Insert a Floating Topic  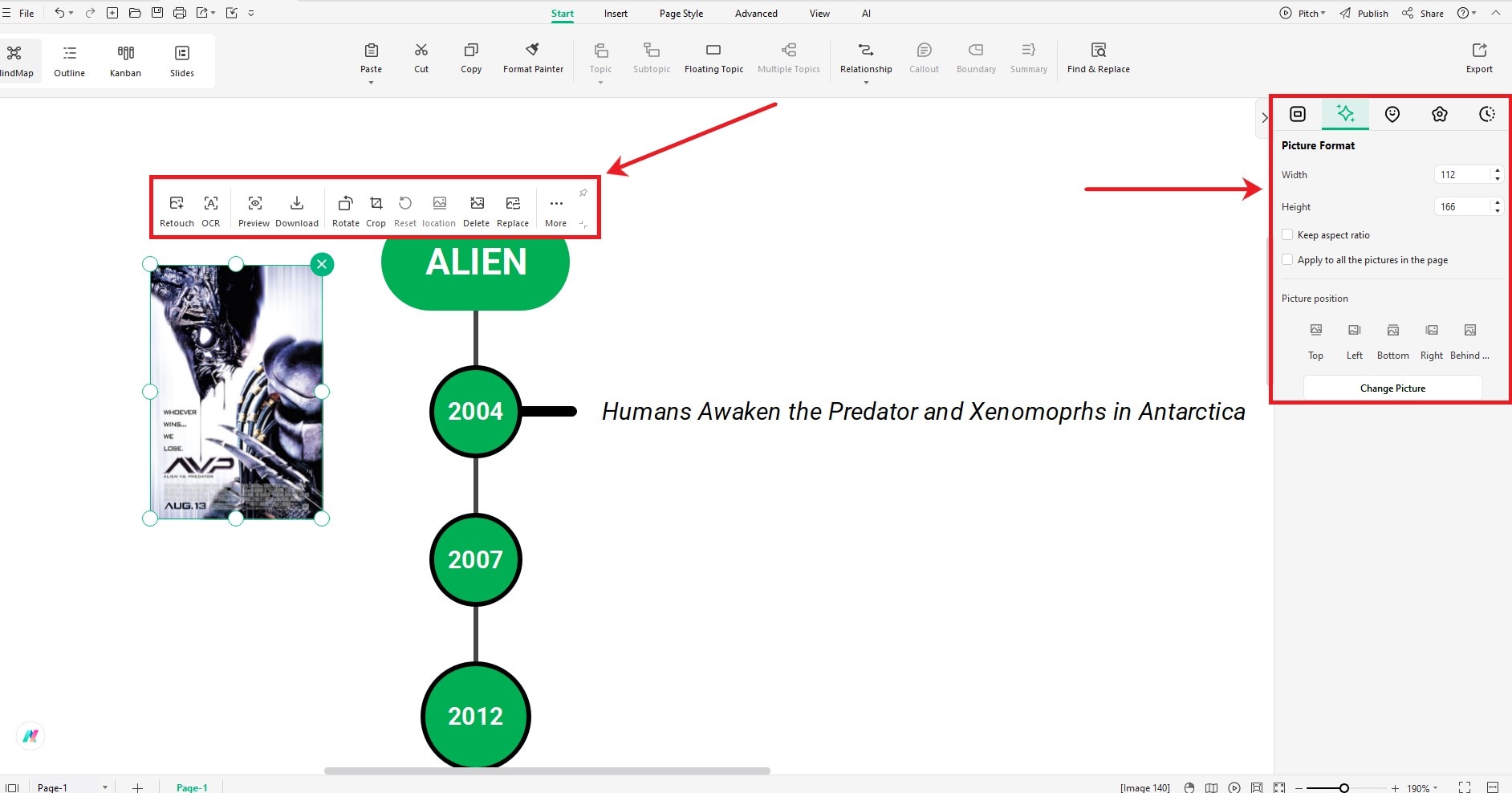[713, 58]
